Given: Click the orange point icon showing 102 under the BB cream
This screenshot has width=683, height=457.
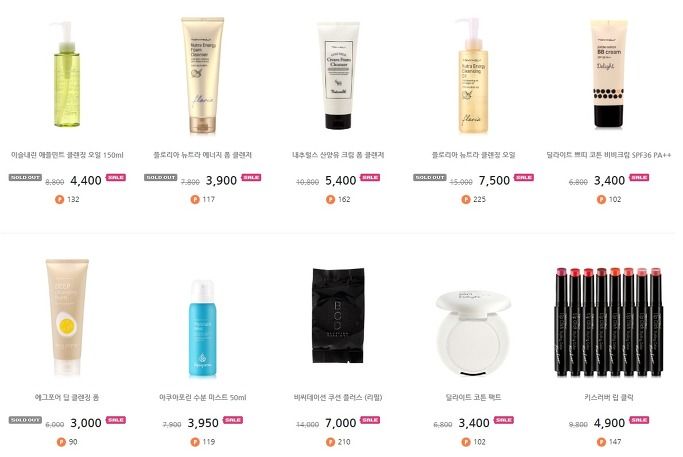Looking at the screenshot, I should pyautogui.click(x=601, y=200).
